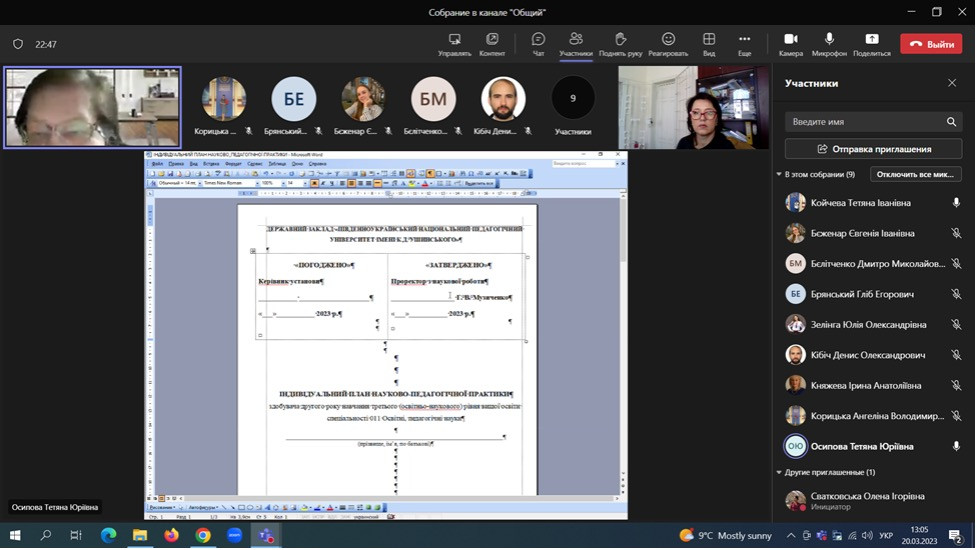977x550 pixels.
Task: Raise hand with Поднять руку icon
Action: coord(620,44)
